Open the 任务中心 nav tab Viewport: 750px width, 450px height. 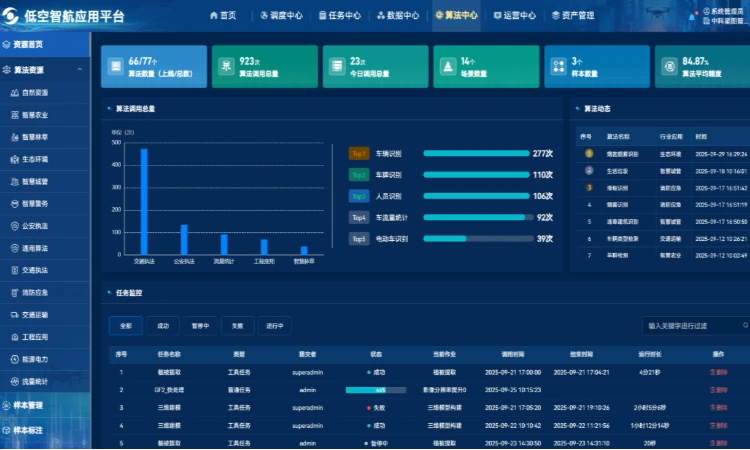click(340, 15)
